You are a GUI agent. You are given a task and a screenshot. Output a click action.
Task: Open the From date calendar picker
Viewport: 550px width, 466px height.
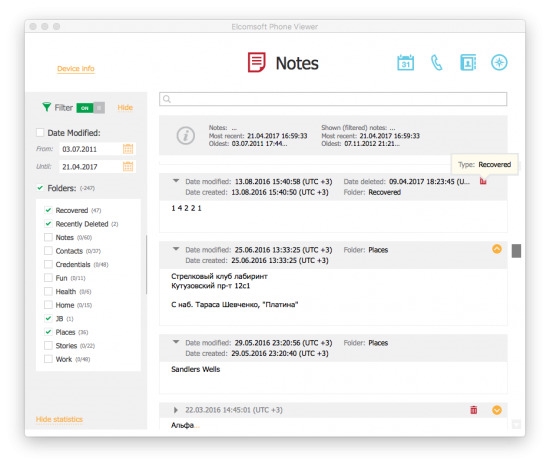pyautogui.click(x=128, y=149)
